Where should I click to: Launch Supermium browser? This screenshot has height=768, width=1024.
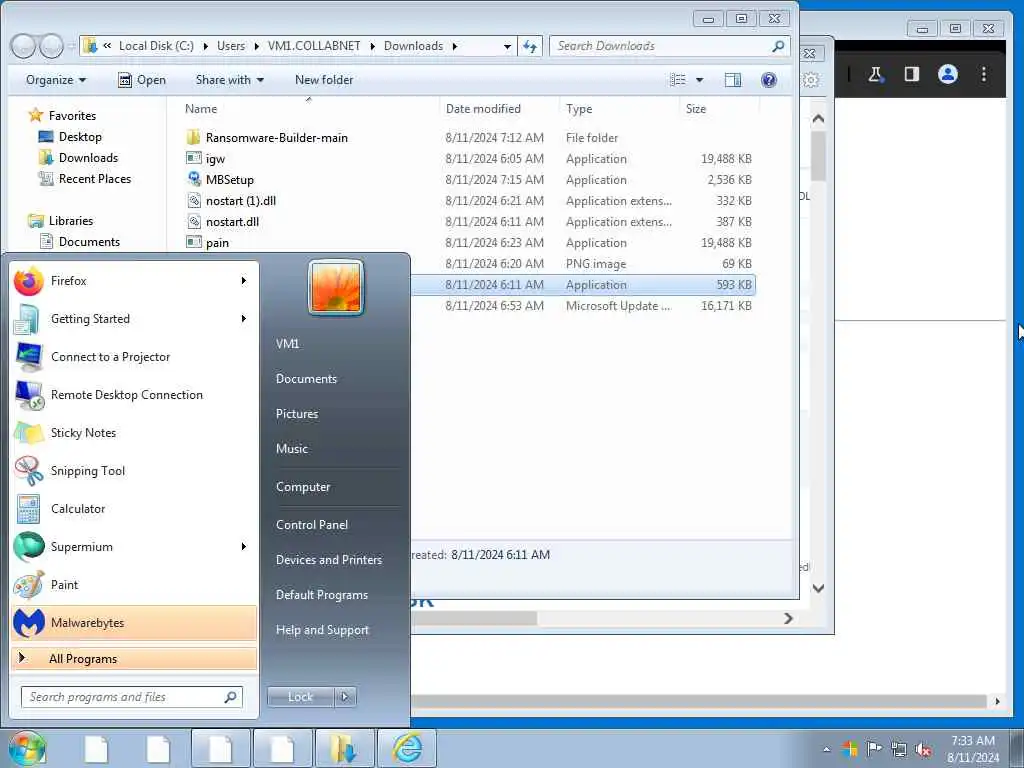coord(134,547)
